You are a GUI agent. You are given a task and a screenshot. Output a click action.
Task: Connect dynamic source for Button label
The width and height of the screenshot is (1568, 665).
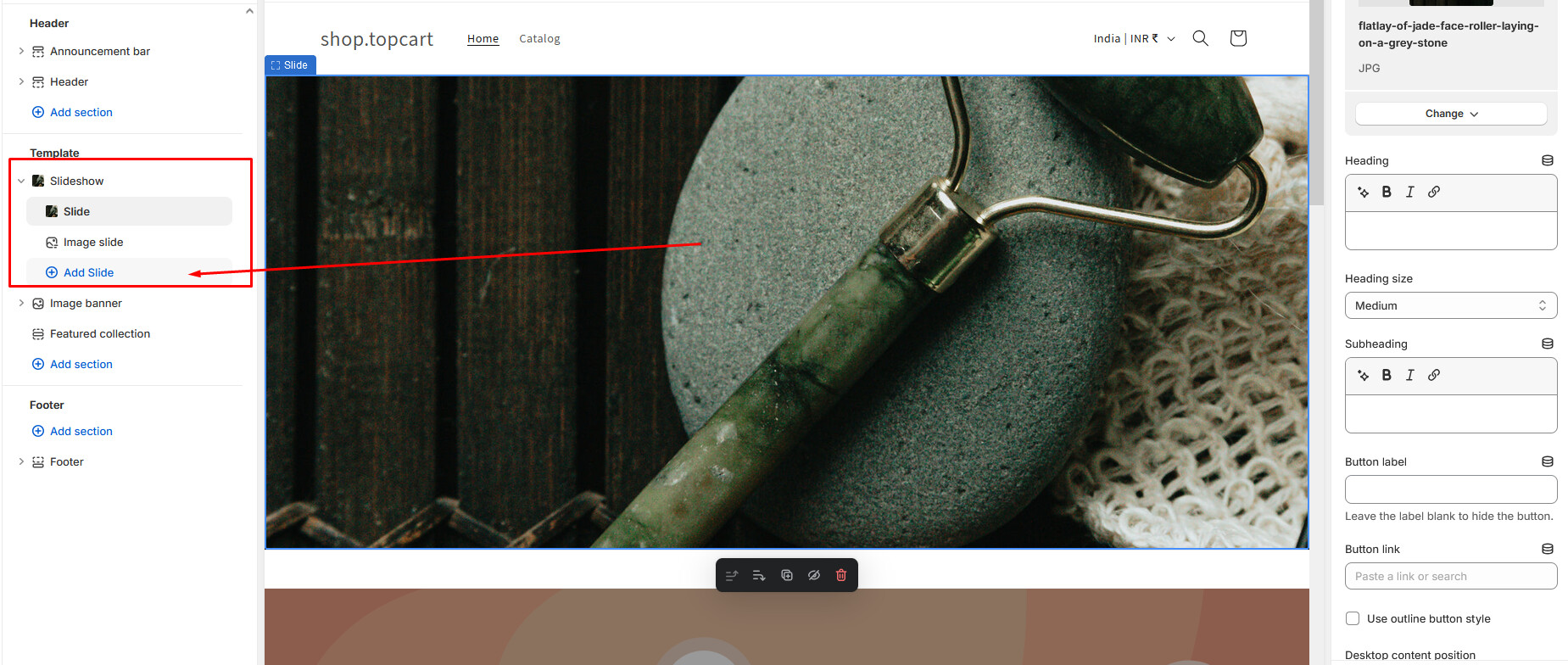pos(1548,462)
